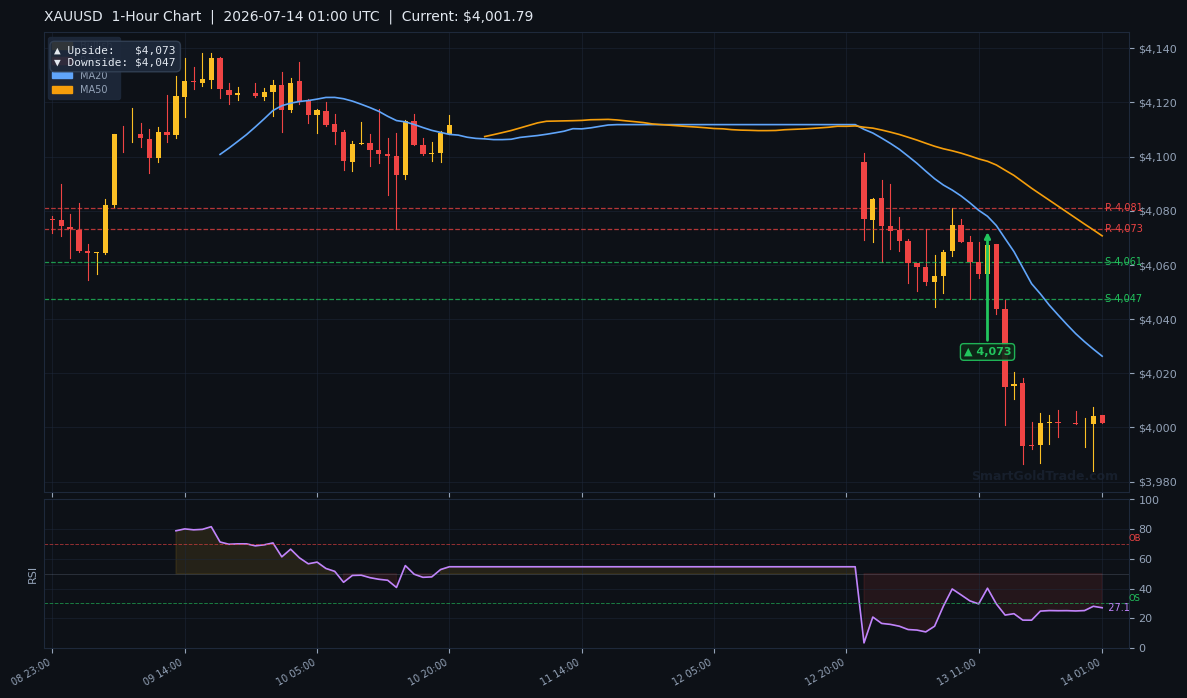Click the '$4,100' price axis label
Image resolution: width=1187 pixels, height=698 pixels.
point(1157,157)
